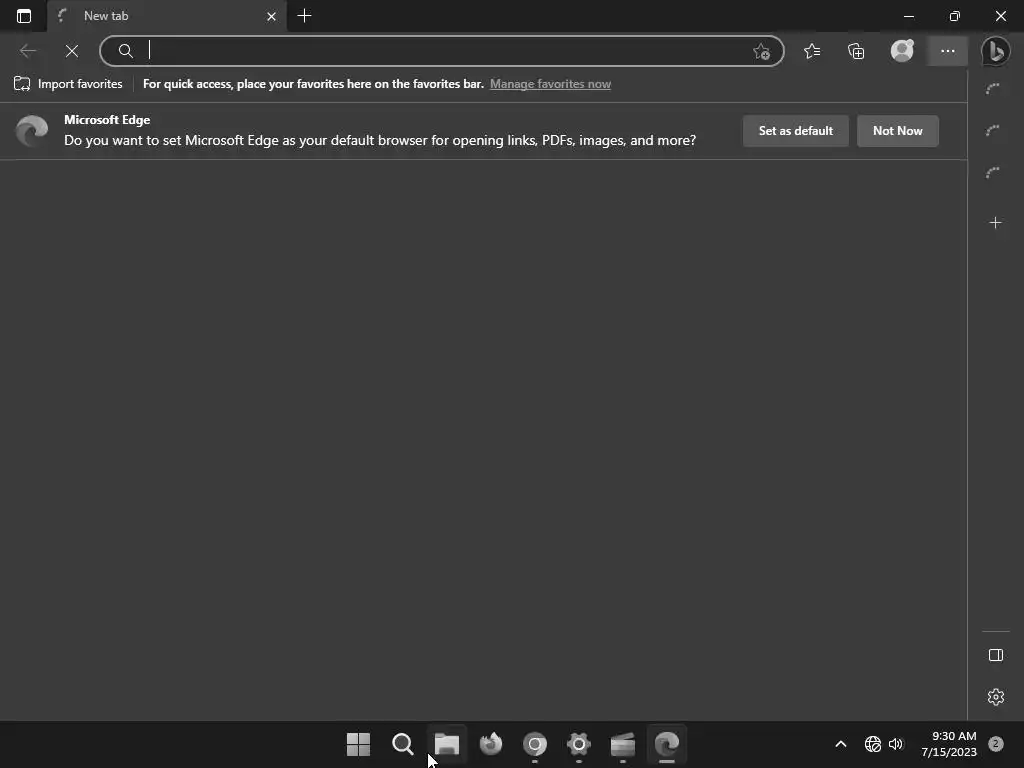This screenshot has height=768, width=1024.
Task: Open the Windows Start menu
Action: point(358,744)
